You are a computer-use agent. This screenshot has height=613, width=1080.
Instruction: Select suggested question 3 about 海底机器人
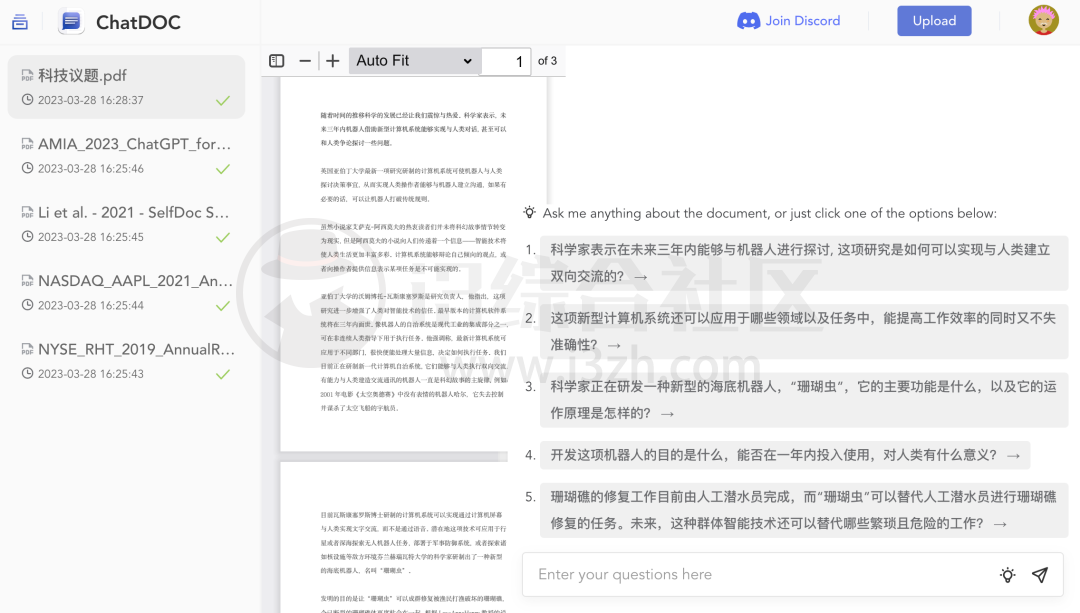coord(803,399)
